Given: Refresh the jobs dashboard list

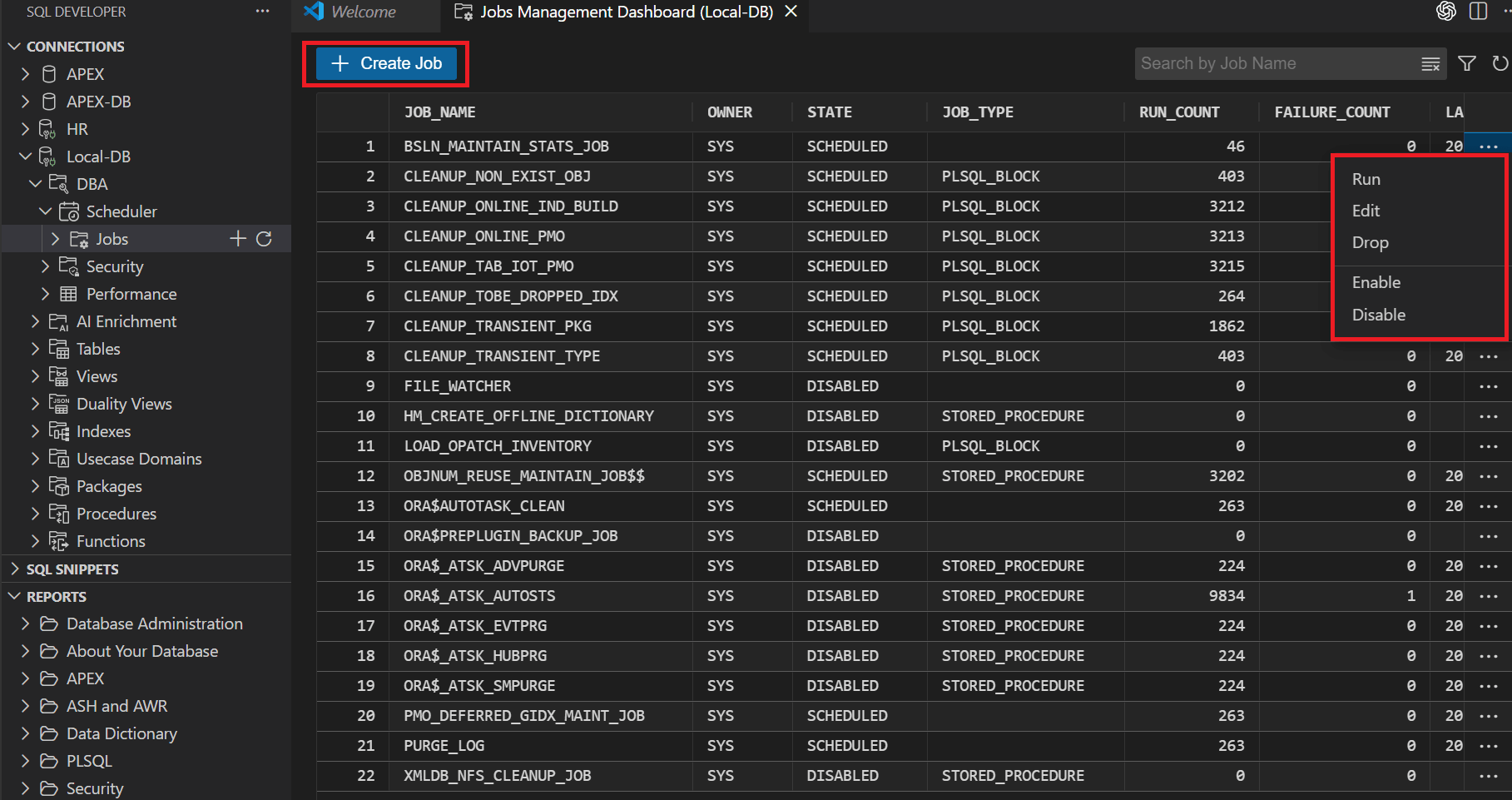Looking at the screenshot, I should (x=1500, y=63).
